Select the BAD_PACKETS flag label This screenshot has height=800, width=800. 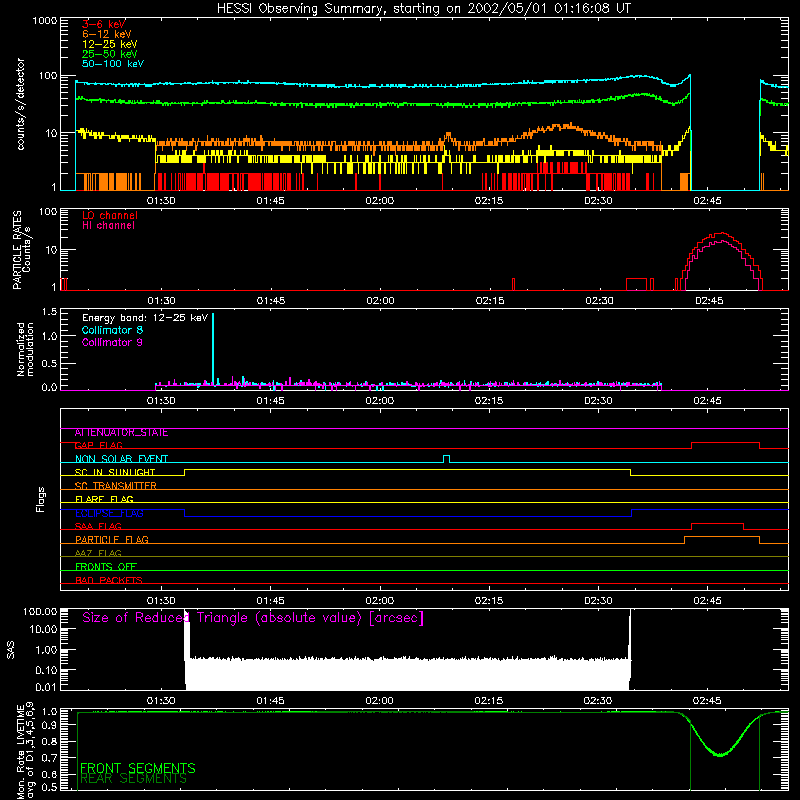click(109, 580)
